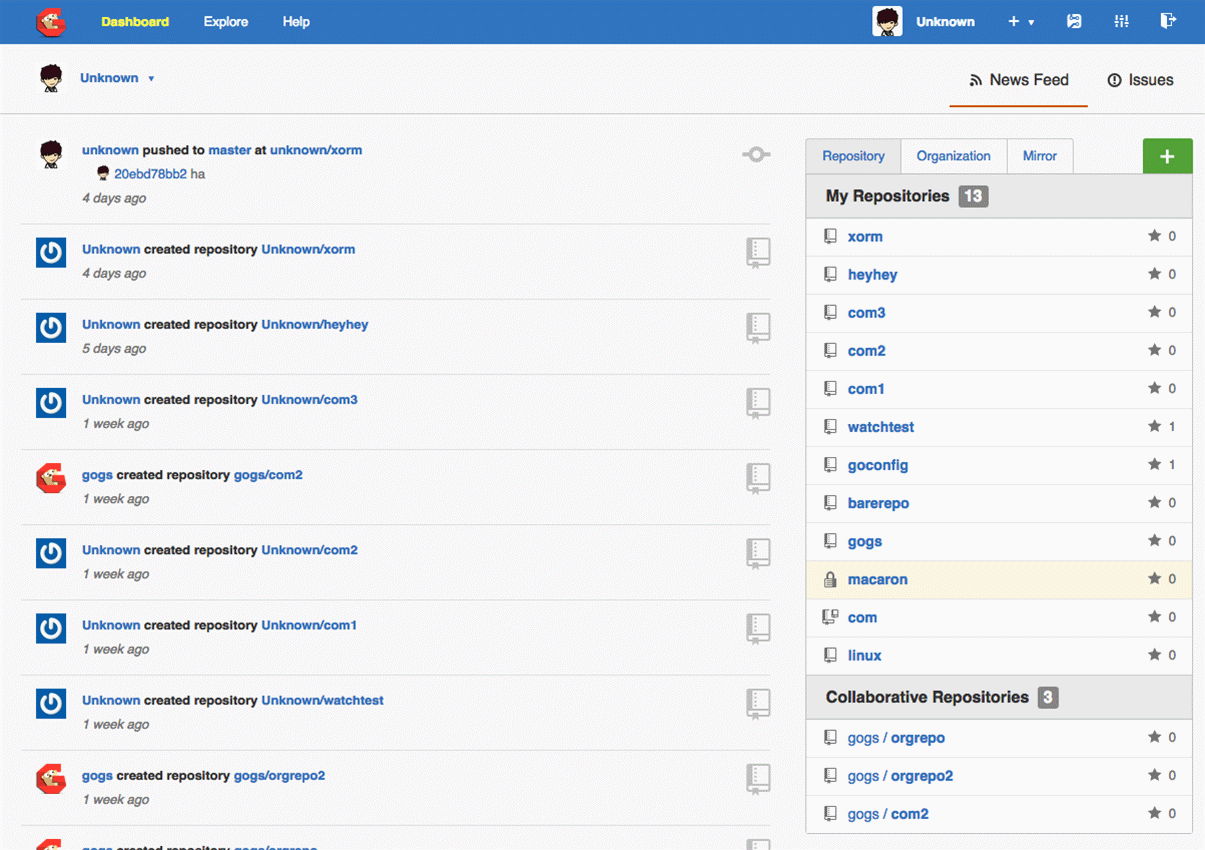
Task: Open the admin panel icon in navbar
Action: coord(1074,20)
